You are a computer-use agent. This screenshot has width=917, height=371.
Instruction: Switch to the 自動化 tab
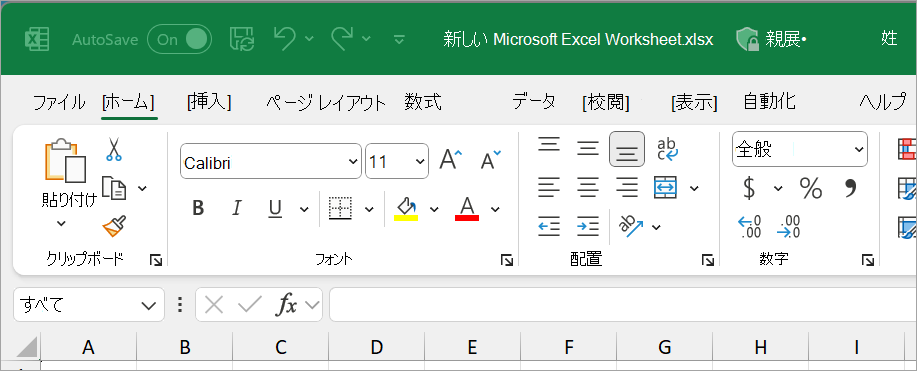coord(769,102)
